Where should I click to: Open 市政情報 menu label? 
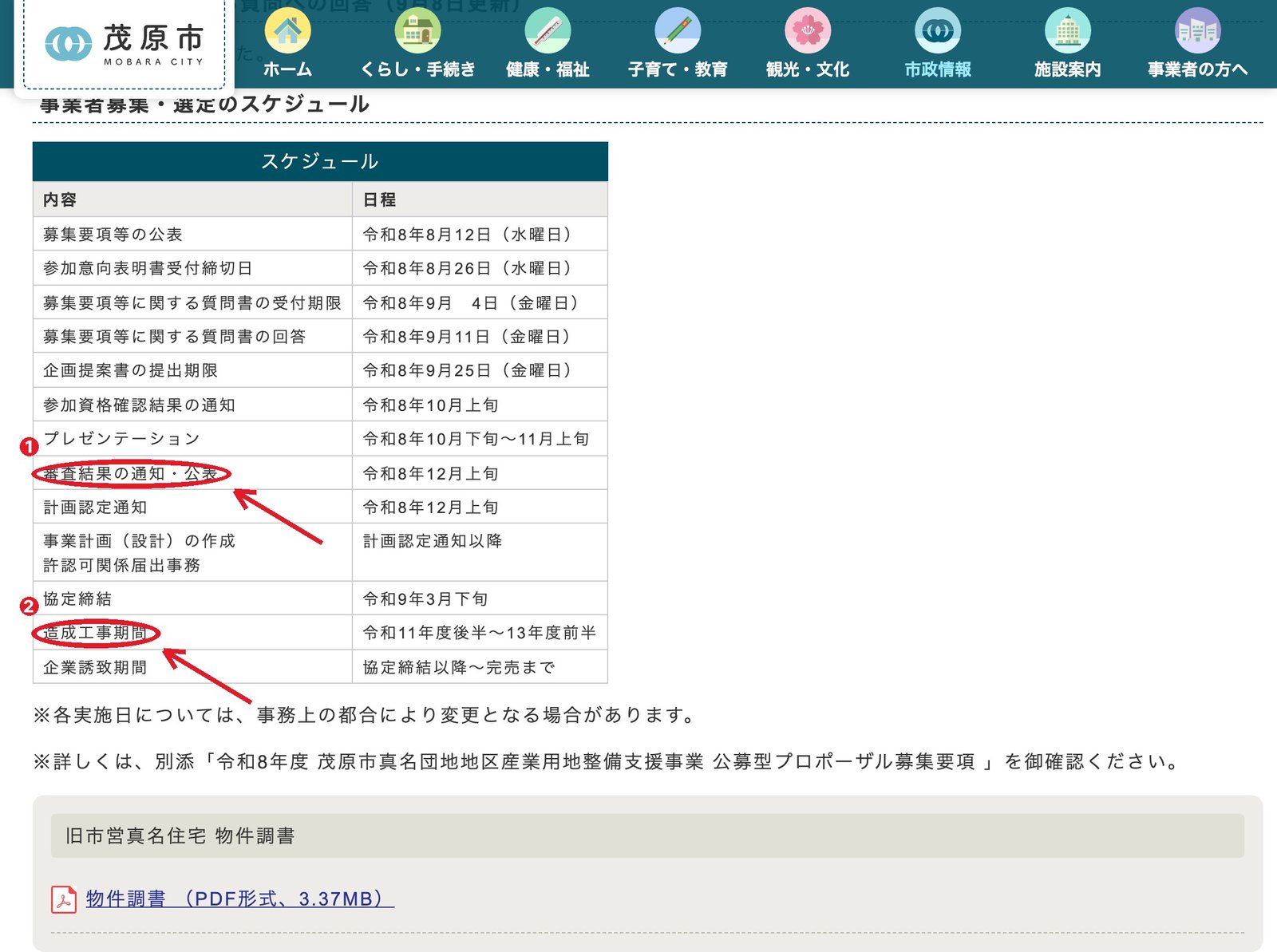coord(938,69)
